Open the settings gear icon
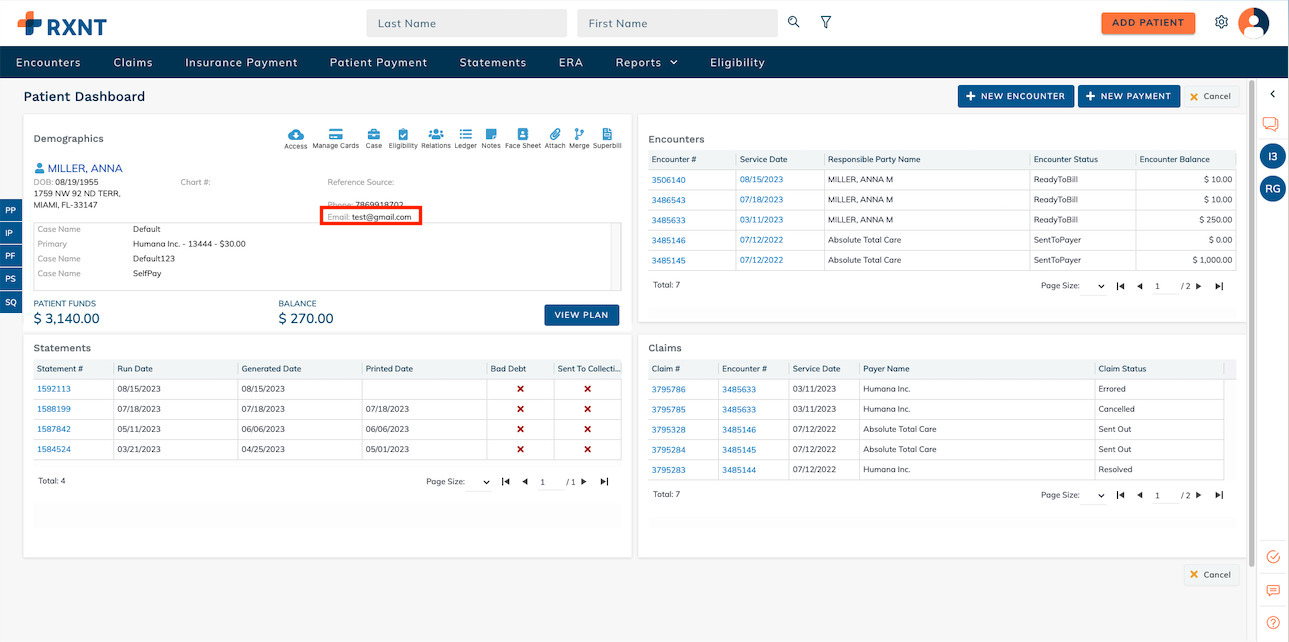The width and height of the screenshot is (1289, 642). pyautogui.click(x=1221, y=22)
